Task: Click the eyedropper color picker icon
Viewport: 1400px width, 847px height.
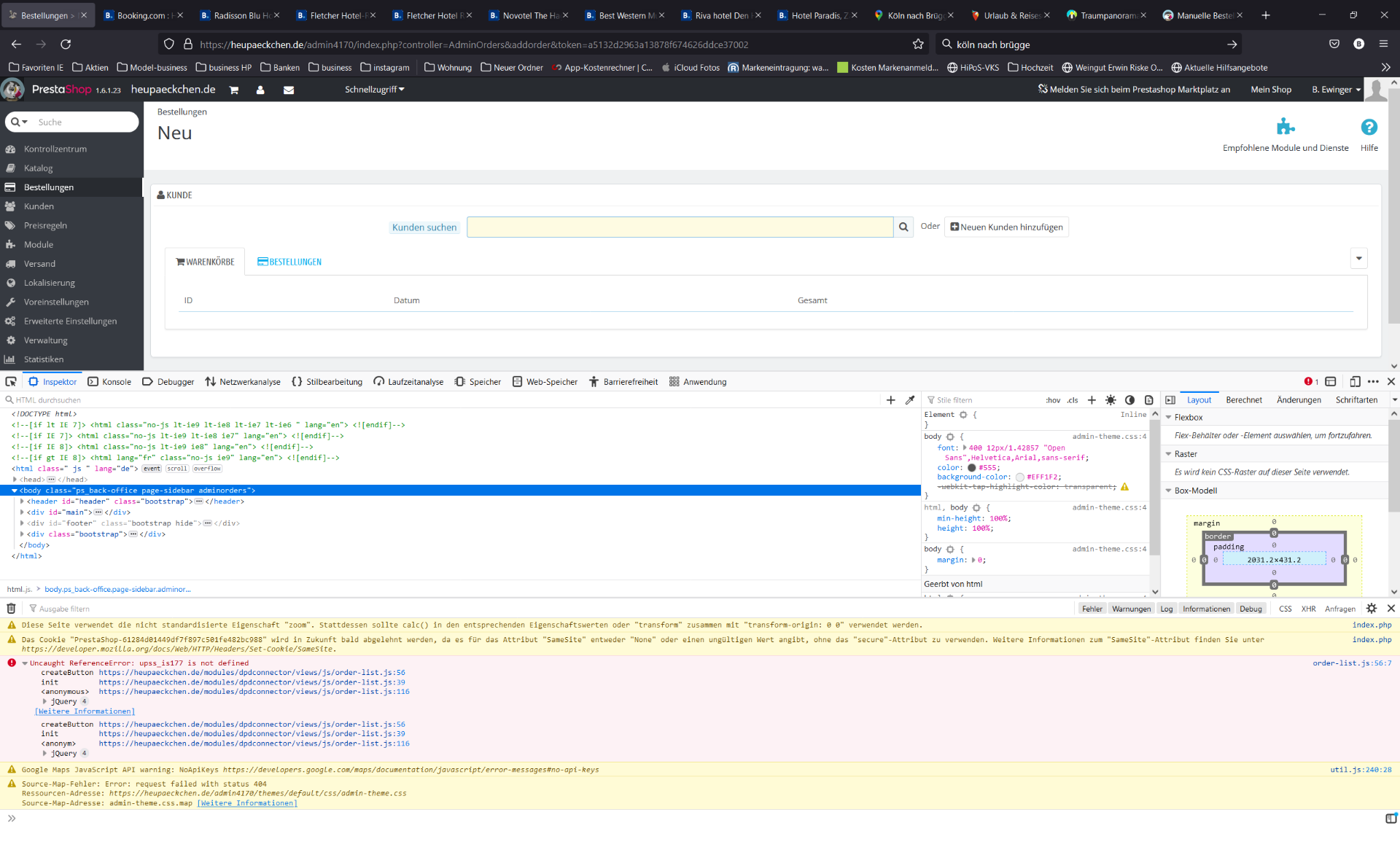Action: coord(910,399)
